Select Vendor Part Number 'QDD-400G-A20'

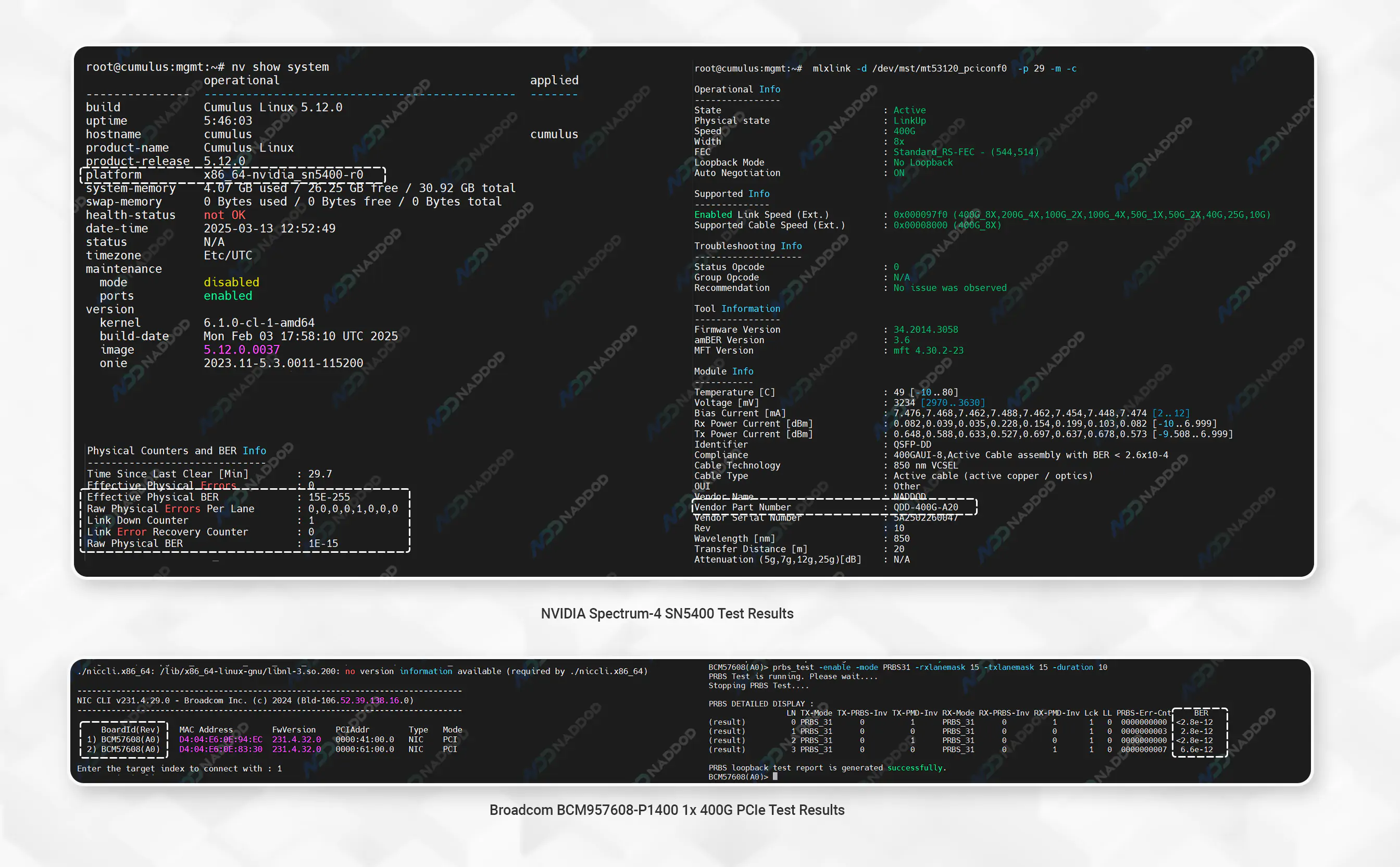pos(926,507)
